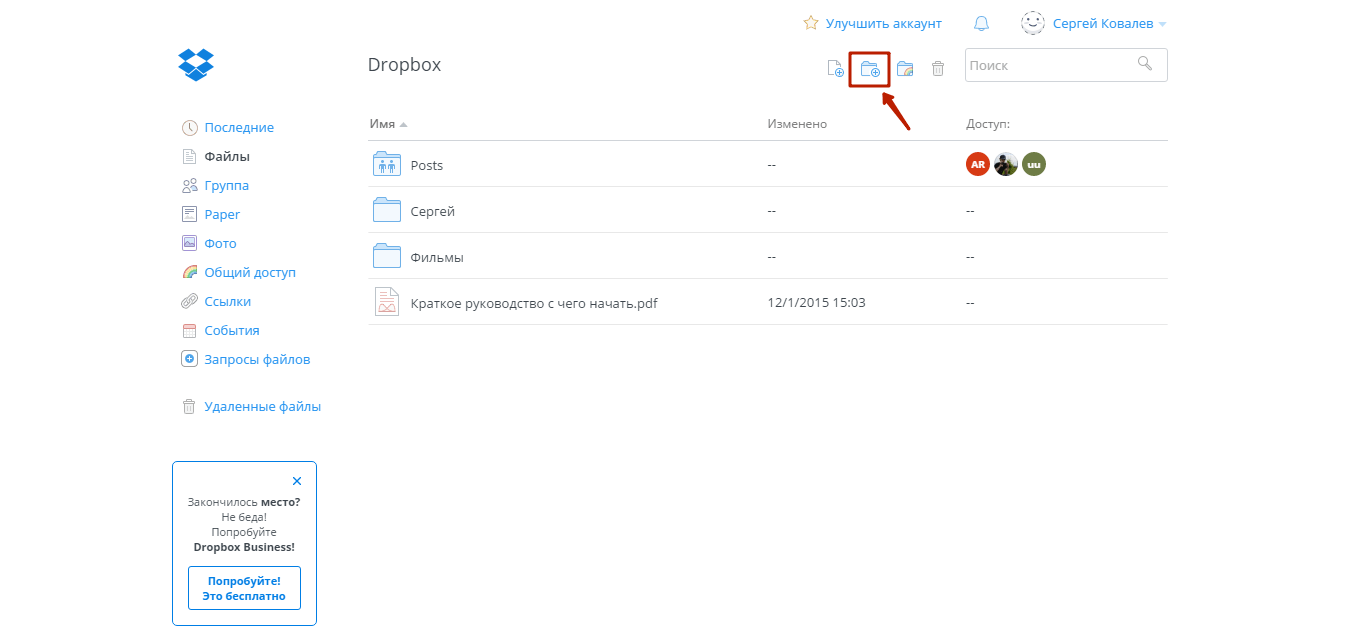Go to Общий доступ section
The height and width of the screenshot is (630, 1346).
(x=250, y=273)
